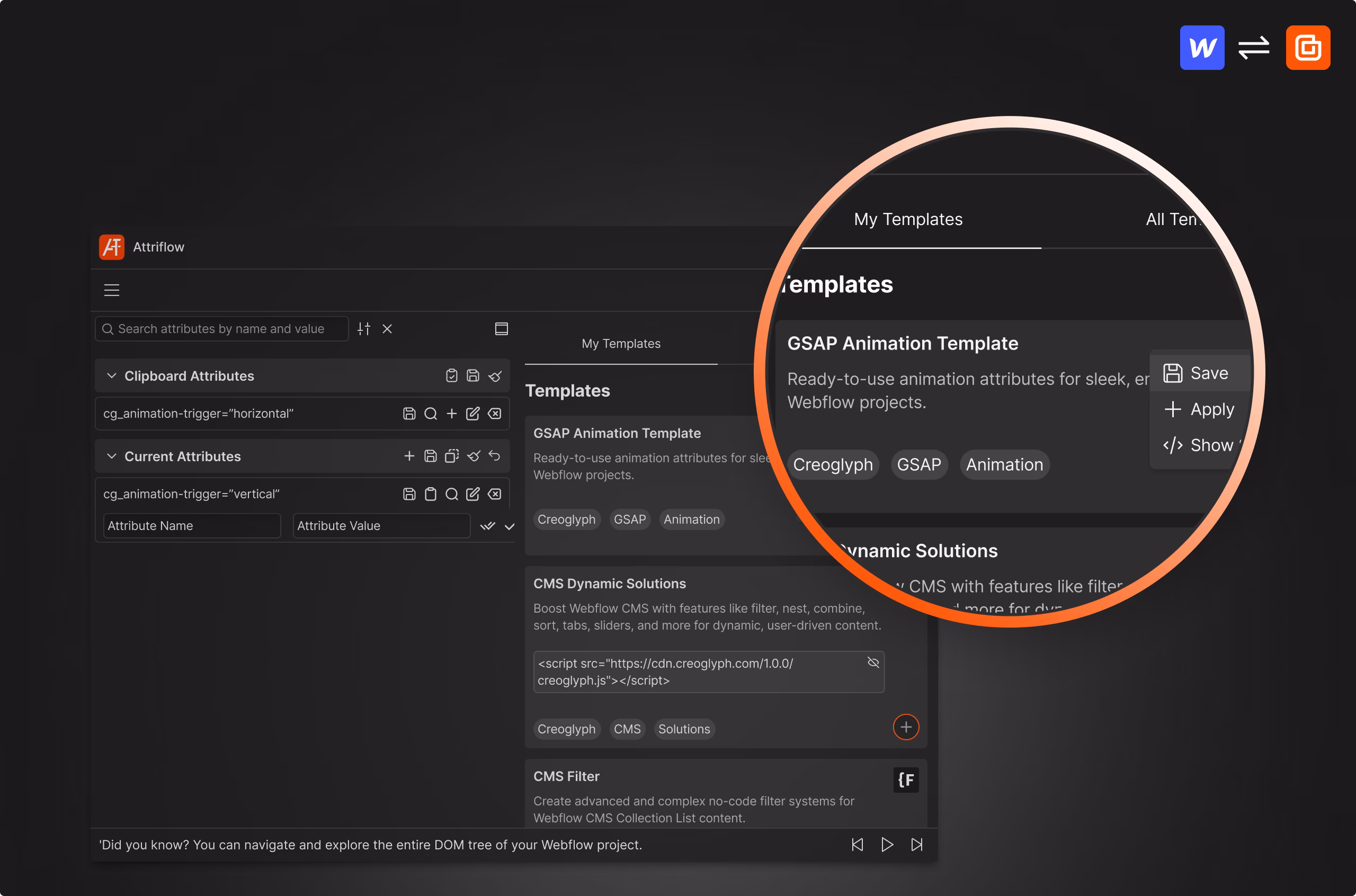Choose the Show option in magnified menu
Screen dimensions: 1356x896
[1199, 445]
